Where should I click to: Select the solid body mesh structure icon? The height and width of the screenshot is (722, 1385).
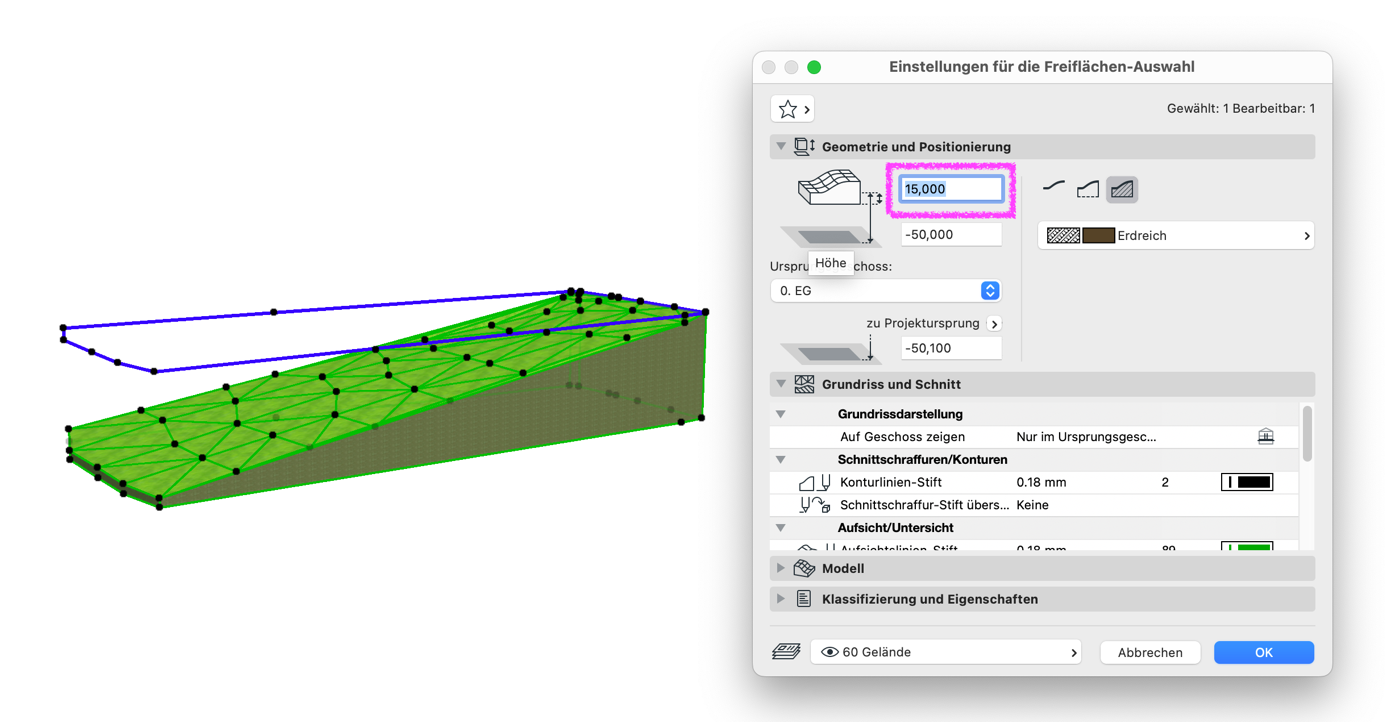pyautogui.click(x=1122, y=188)
